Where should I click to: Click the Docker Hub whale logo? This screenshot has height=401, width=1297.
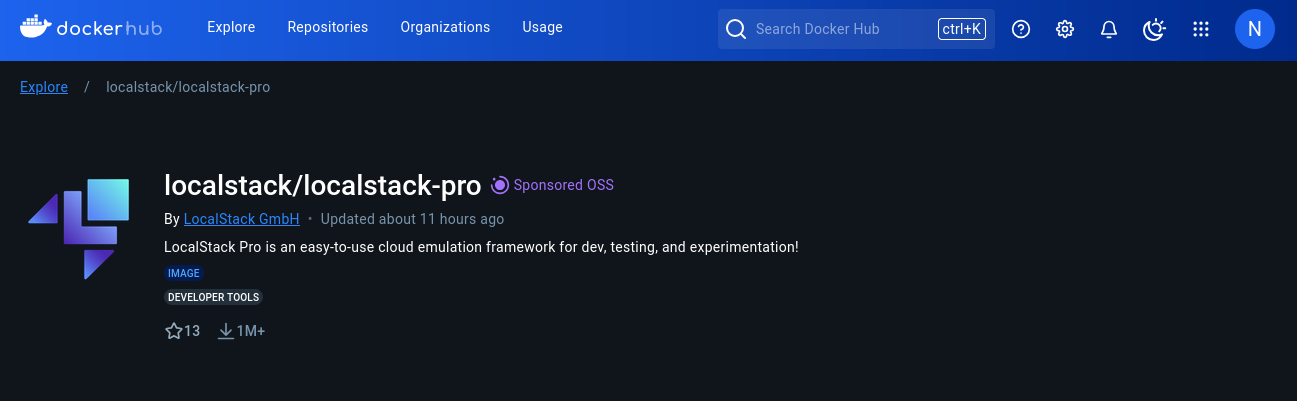tap(36, 27)
